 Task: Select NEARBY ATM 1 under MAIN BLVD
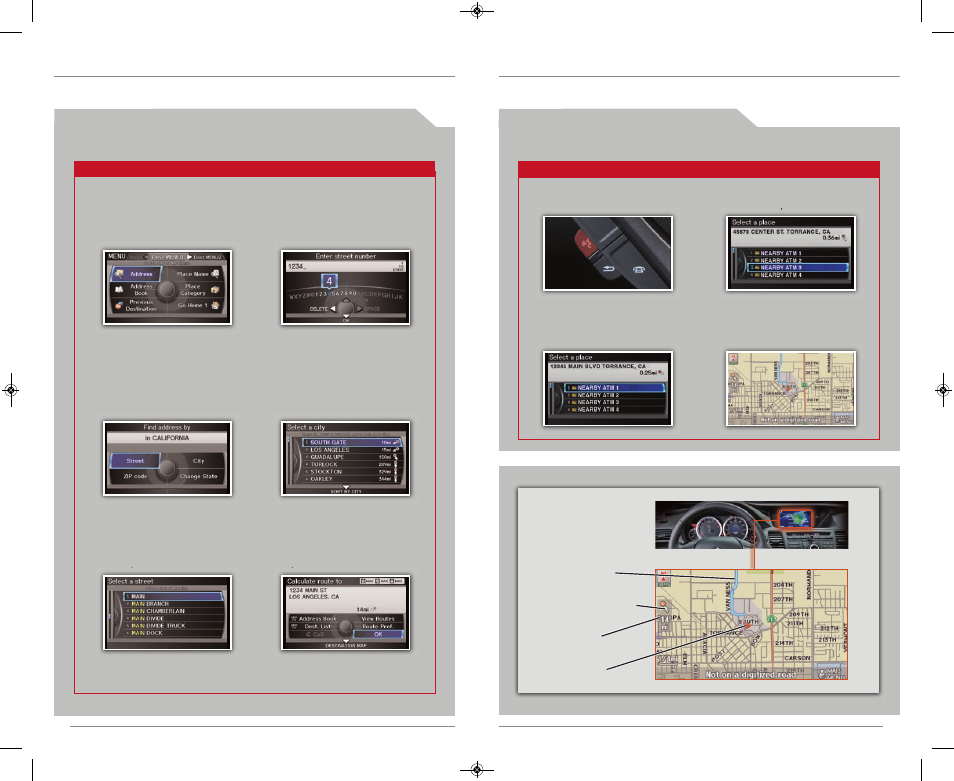(x=615, y=387)
